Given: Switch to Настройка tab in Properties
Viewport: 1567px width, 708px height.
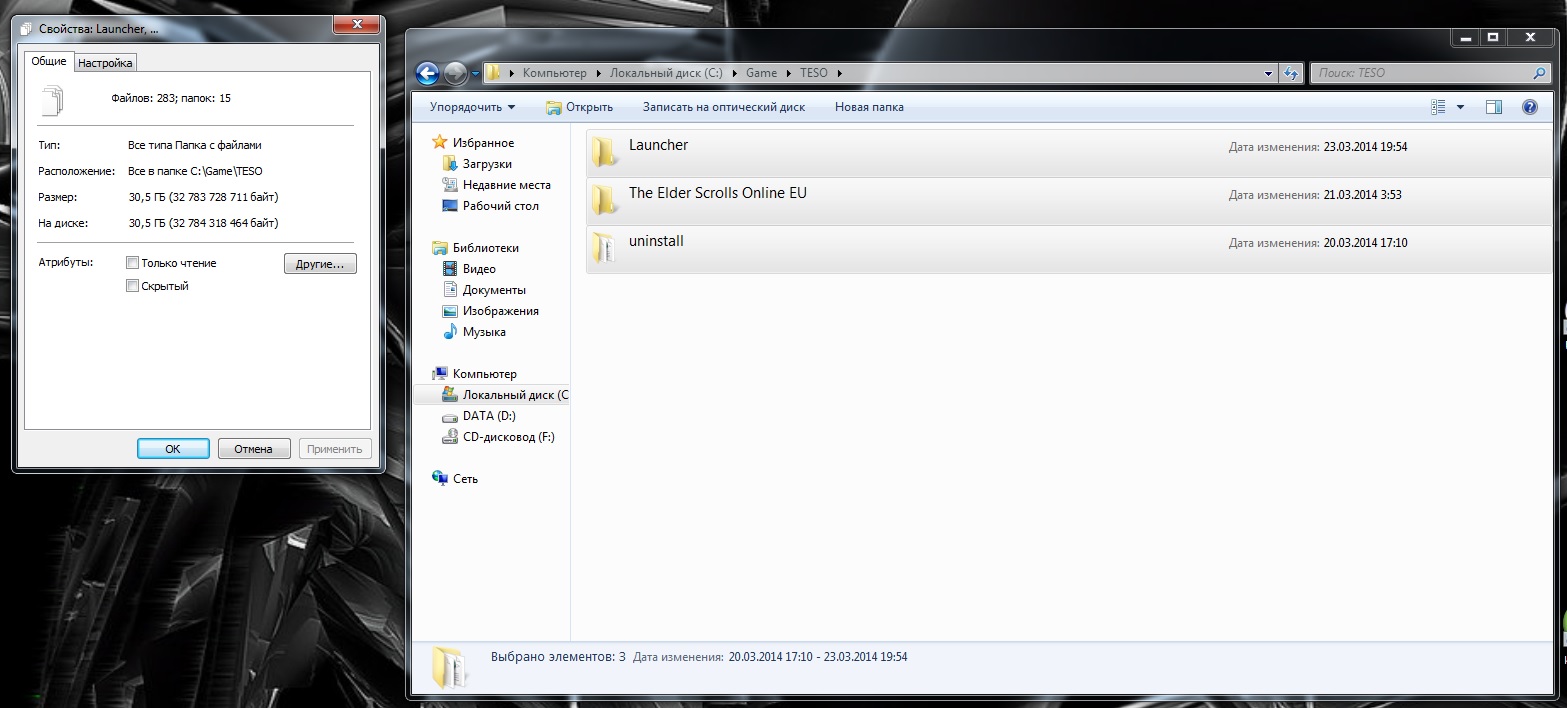Looking at the screenshot, I should point(105,63).
